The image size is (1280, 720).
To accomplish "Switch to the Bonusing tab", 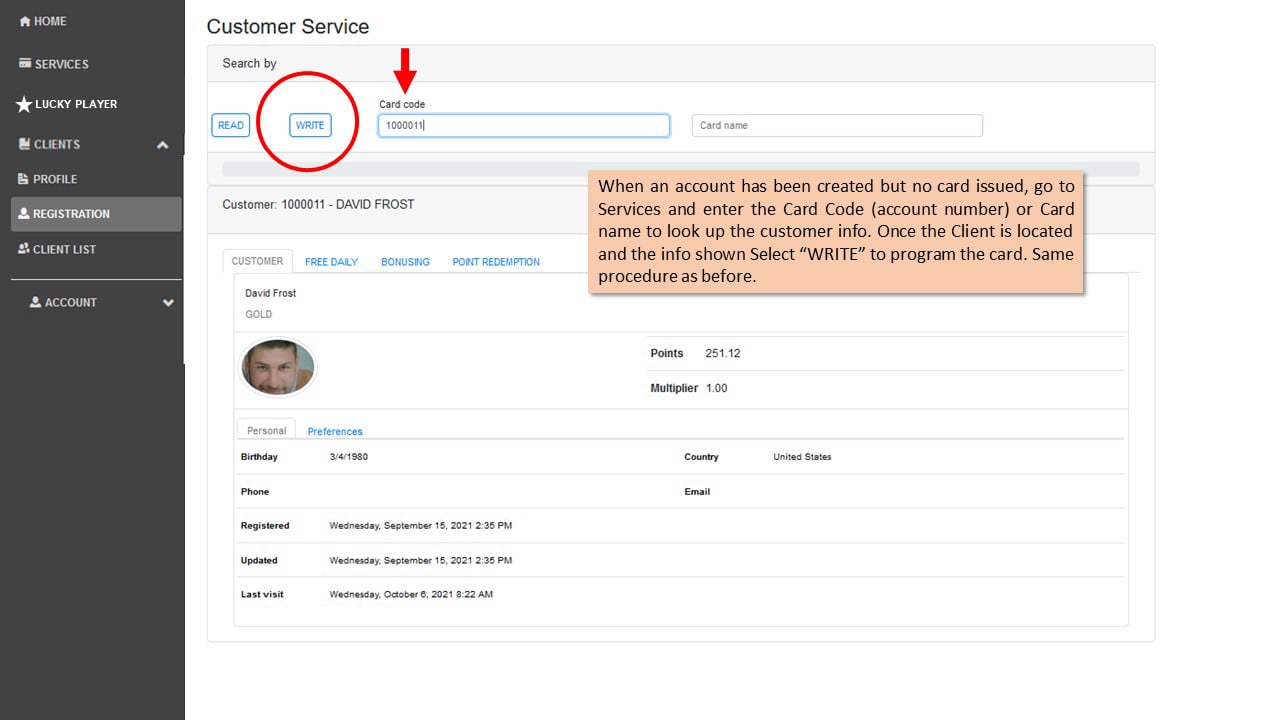I will tap(405, 262).
